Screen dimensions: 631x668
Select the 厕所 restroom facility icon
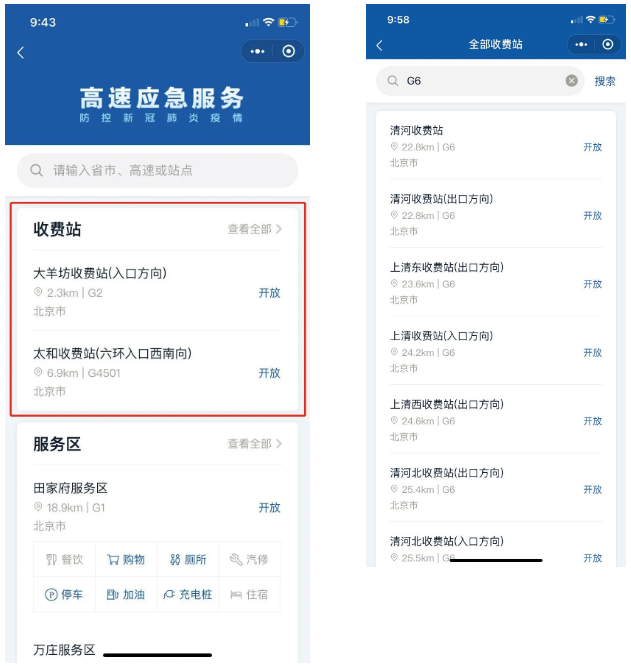[188, 559]
